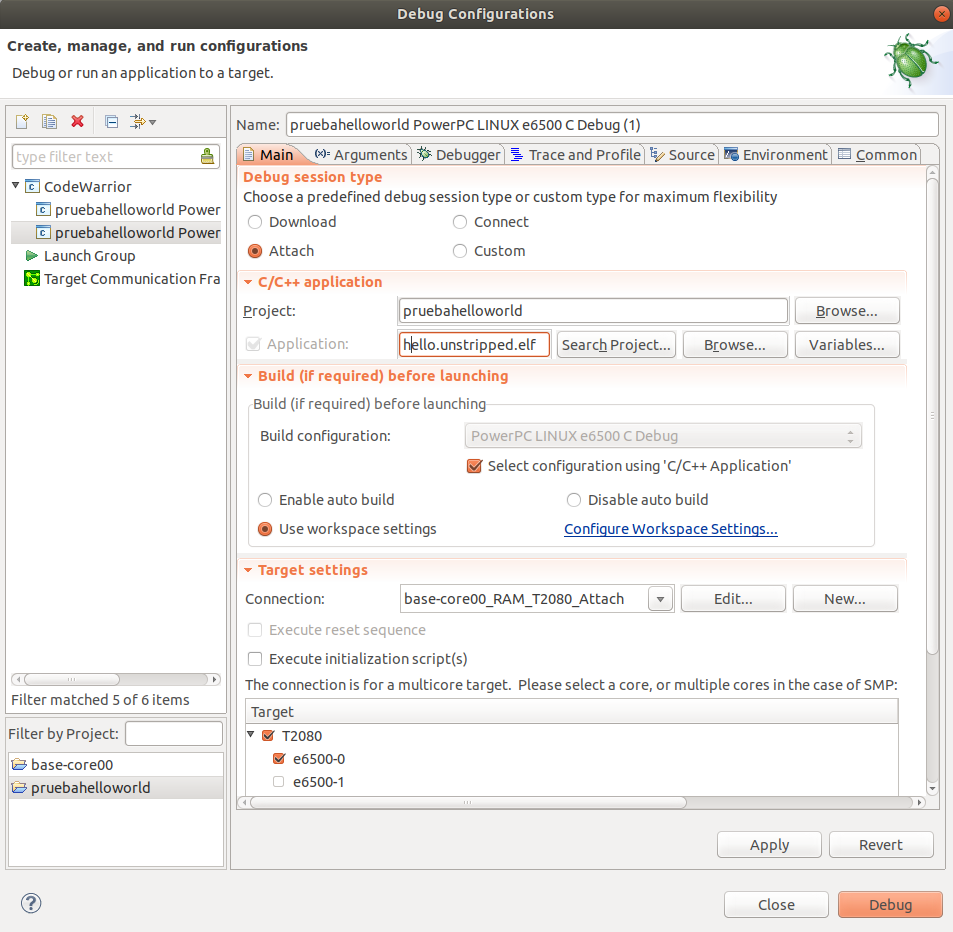953x932 pixels.
Task: Click the Project name field
Action: [x=593, y=311]
